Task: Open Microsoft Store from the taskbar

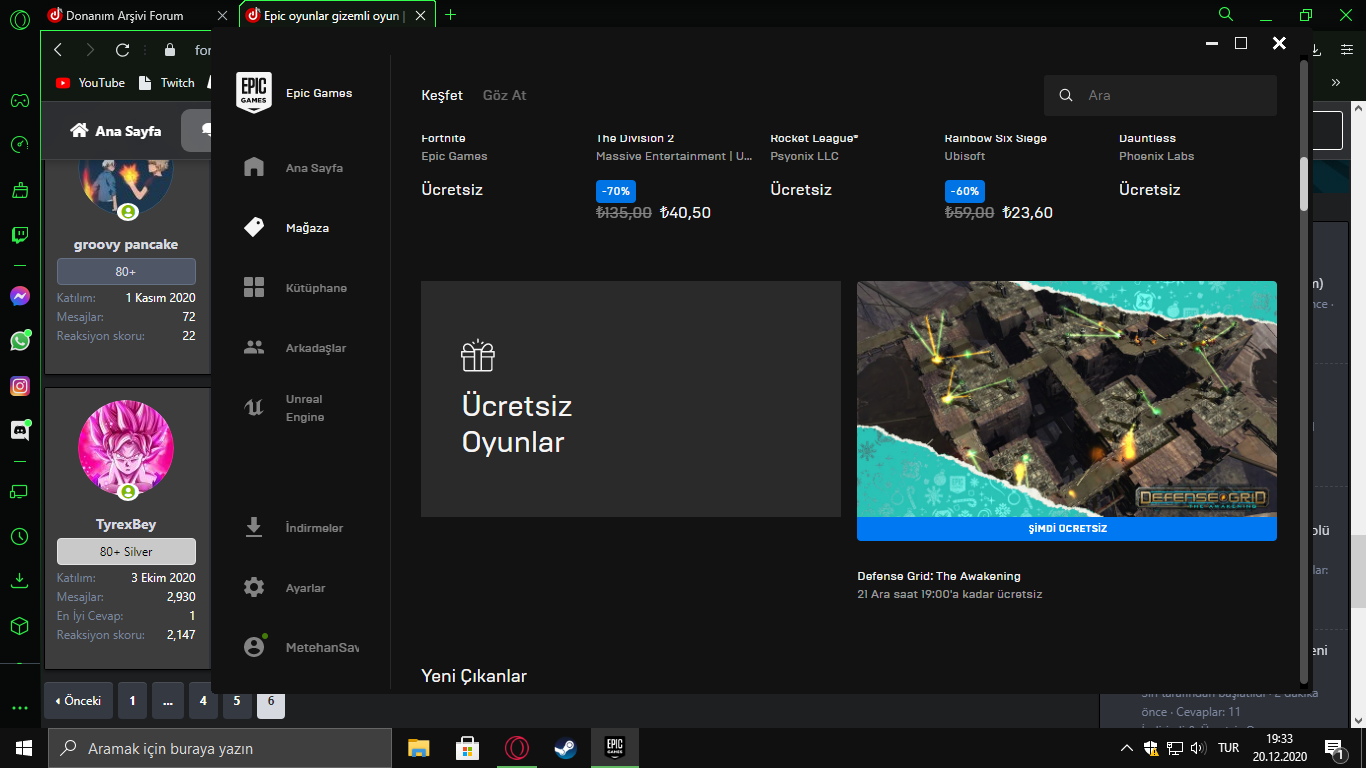Action: click(467, 748)
